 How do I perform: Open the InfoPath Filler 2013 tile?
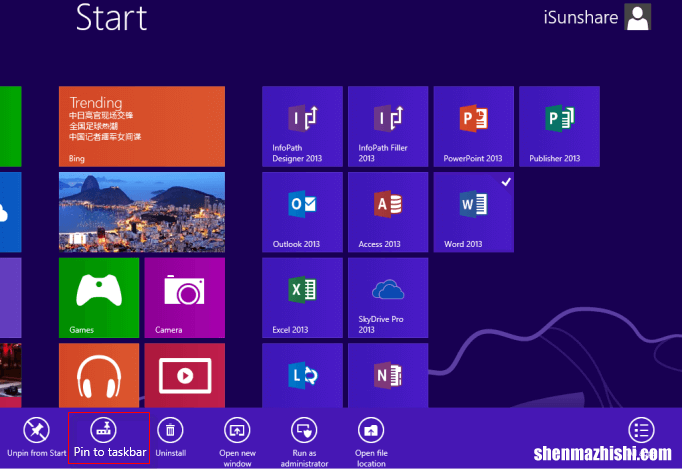click(x=388, y=126)
